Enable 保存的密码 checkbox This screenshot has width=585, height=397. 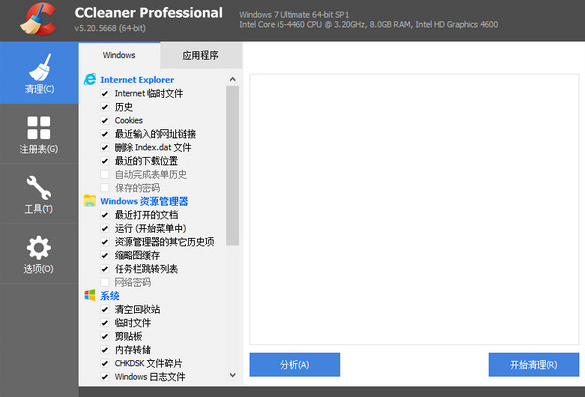[105, 188]
